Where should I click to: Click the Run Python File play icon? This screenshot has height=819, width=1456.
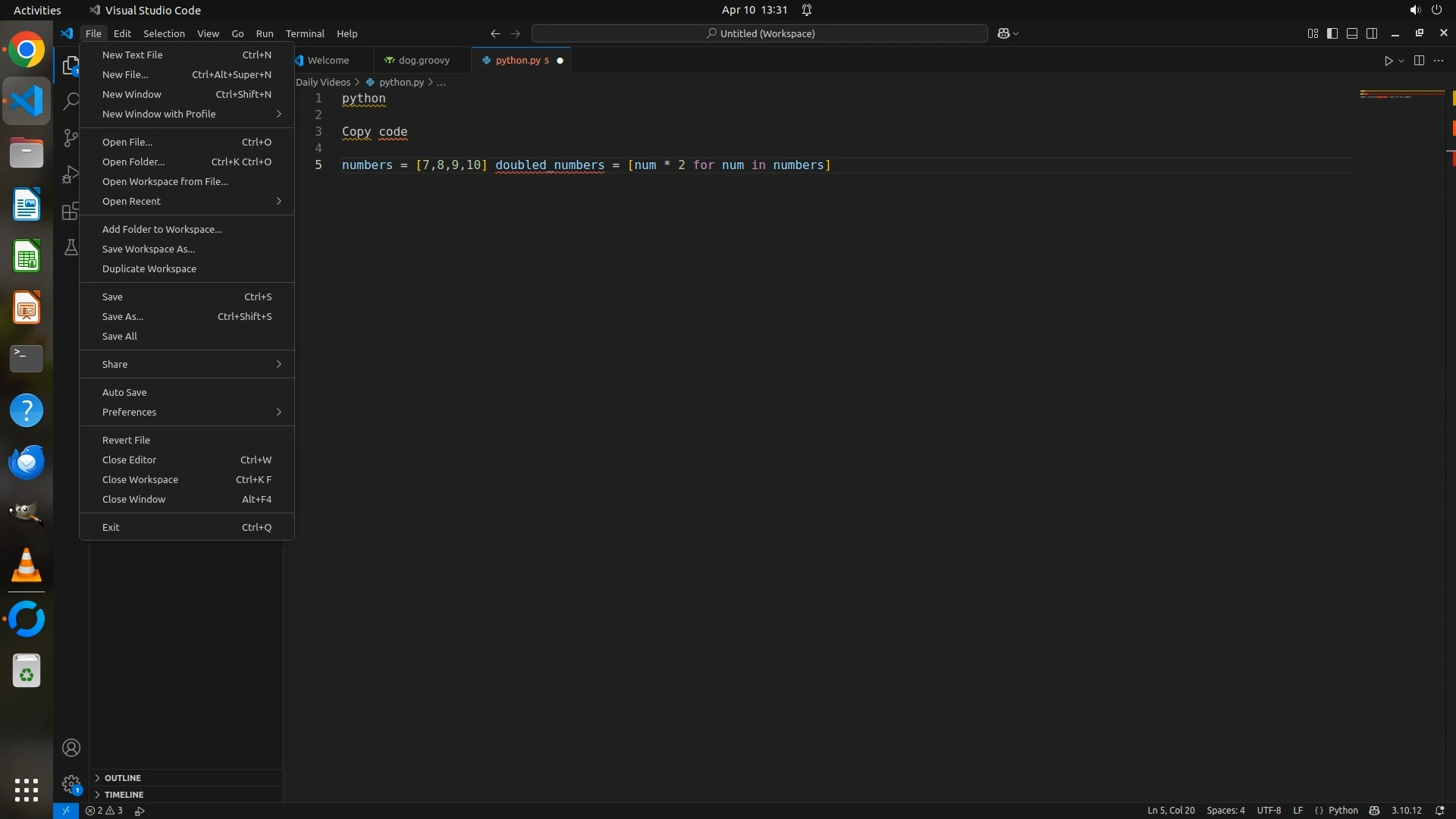1388,61
